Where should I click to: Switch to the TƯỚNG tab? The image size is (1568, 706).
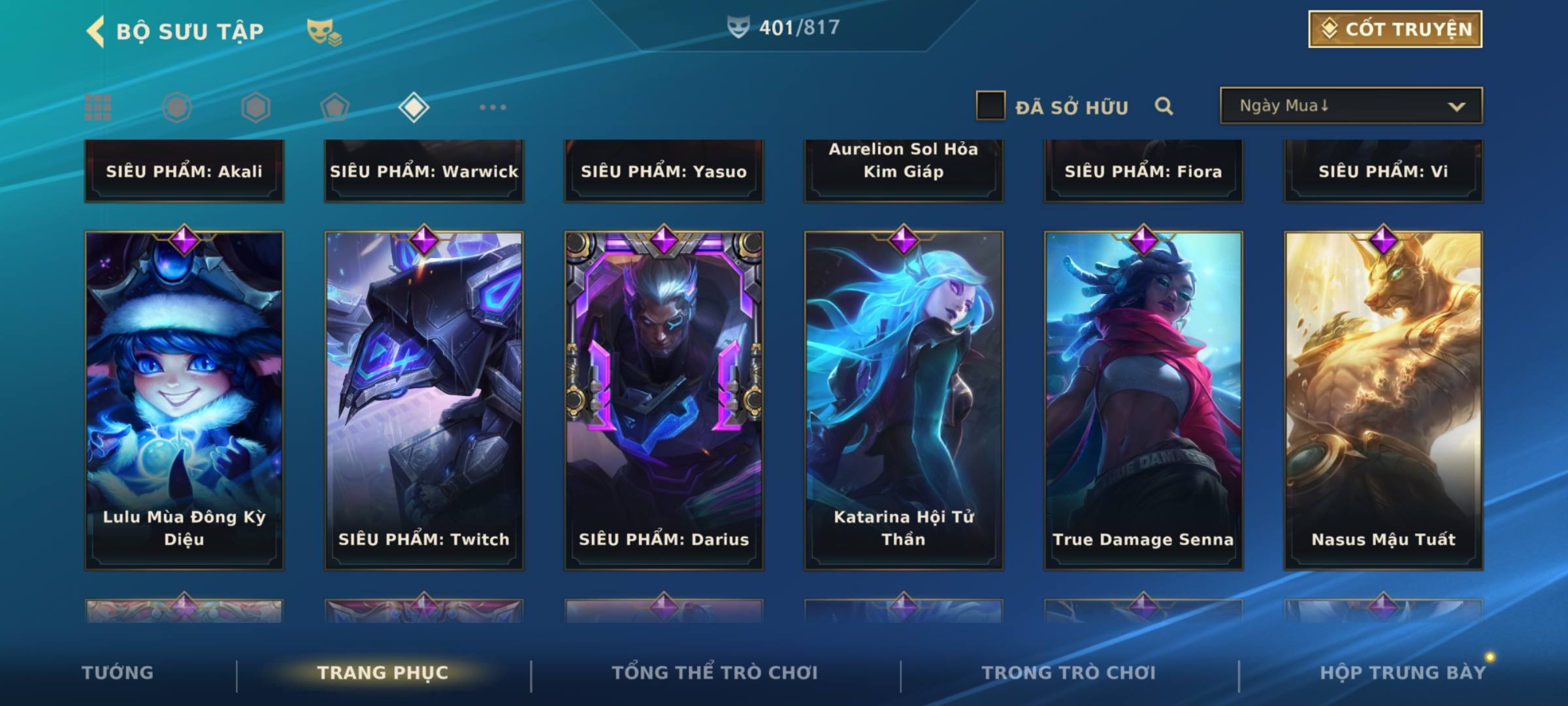point(118,673)
